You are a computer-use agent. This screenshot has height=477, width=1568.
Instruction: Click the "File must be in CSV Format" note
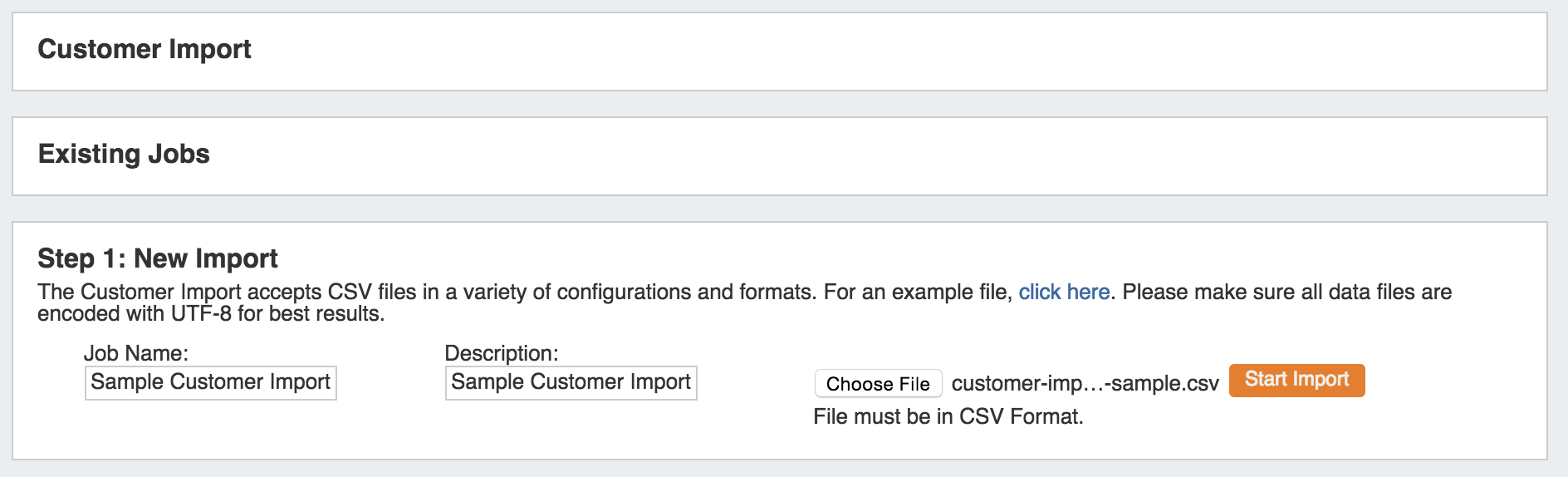pyautogui.click(x=948, y=416)
